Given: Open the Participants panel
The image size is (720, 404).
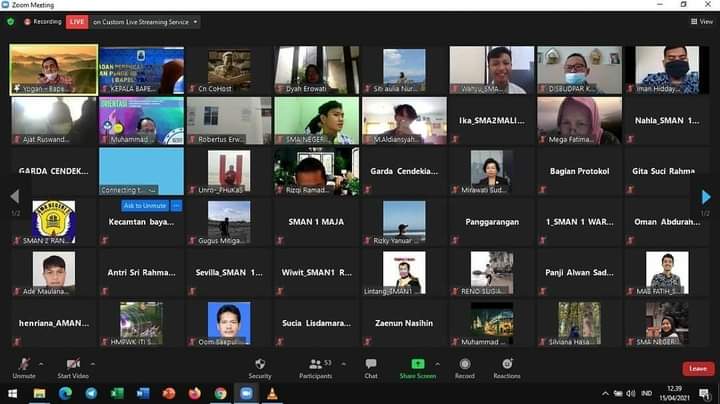Looking at the screenshot, I should coord(315,364).
